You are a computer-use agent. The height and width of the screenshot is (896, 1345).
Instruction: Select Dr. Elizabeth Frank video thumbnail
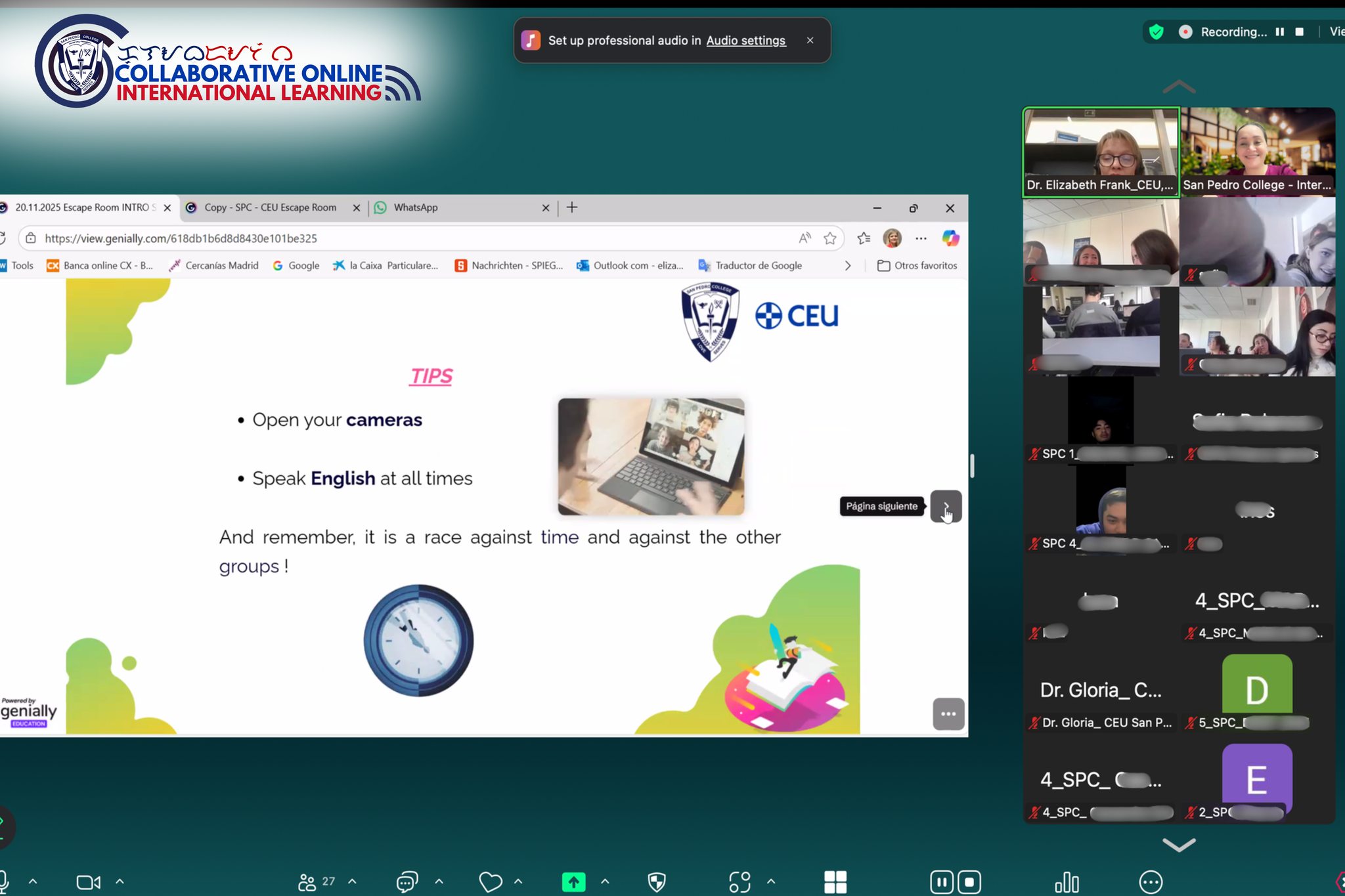(1101, 152)
